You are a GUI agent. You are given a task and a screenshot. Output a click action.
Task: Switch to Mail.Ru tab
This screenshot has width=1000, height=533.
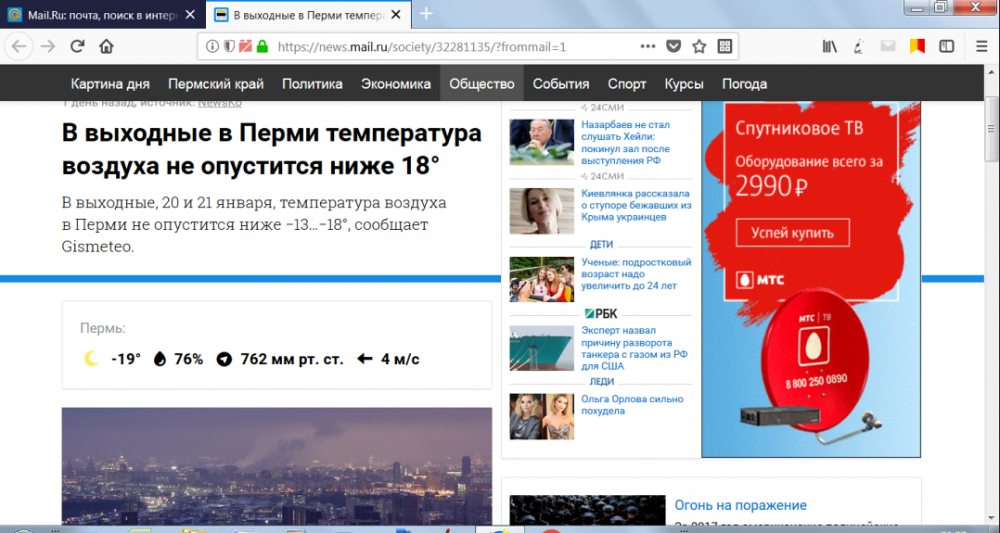(100, 15)
